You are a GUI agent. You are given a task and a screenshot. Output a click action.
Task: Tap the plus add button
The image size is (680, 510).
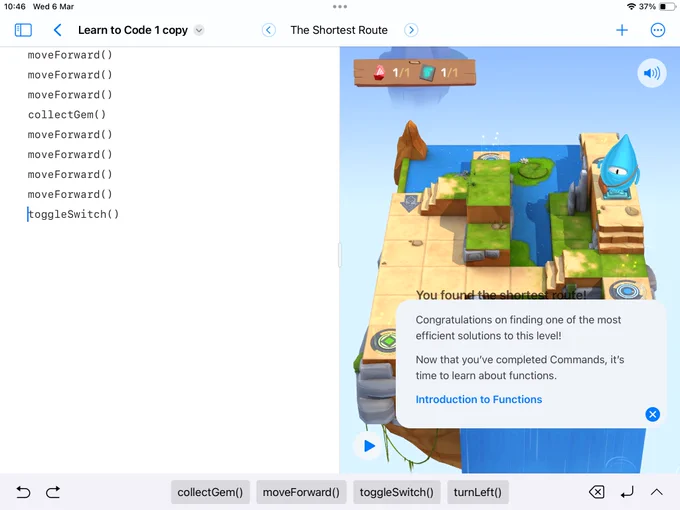click(622, 30)
